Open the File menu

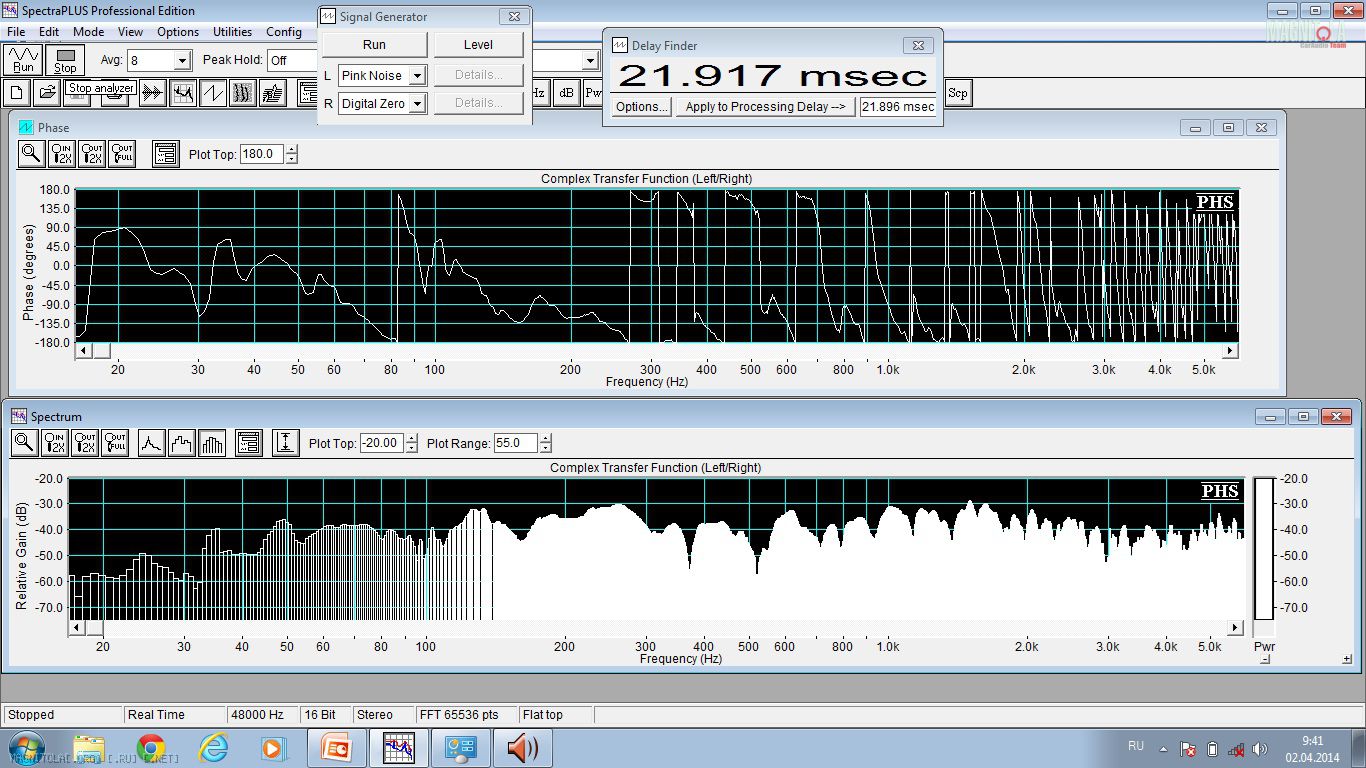click(16, 32)
